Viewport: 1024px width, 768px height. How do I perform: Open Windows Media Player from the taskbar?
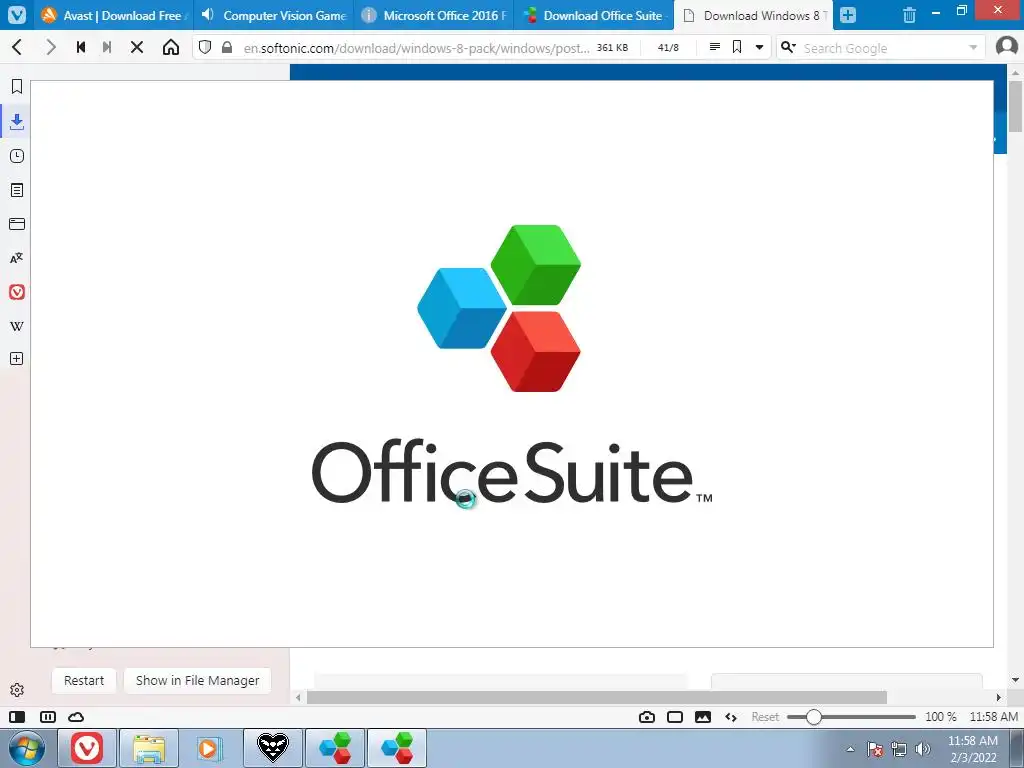click(x=210, y=748)
